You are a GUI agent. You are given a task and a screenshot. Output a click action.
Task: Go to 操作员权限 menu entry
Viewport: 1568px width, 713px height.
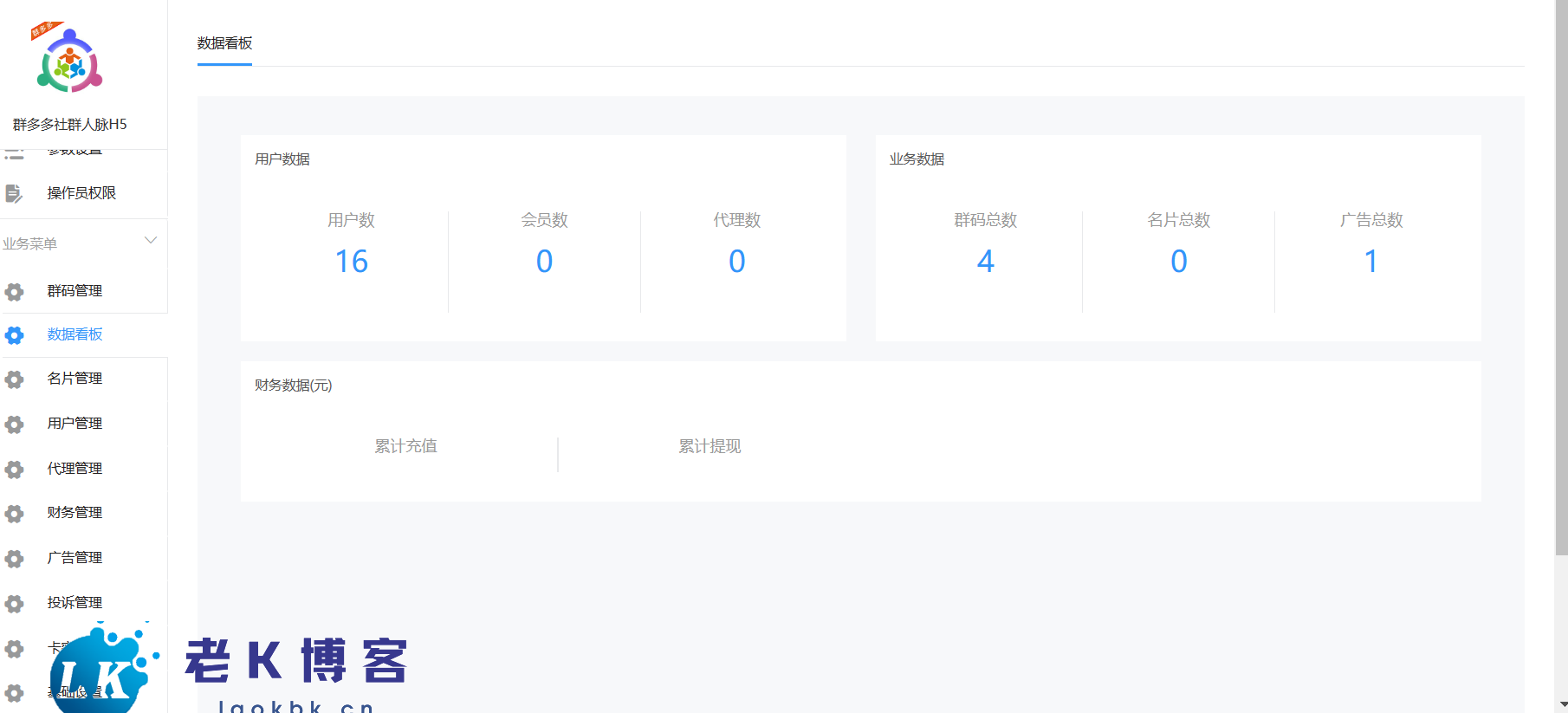coord(81,193)
